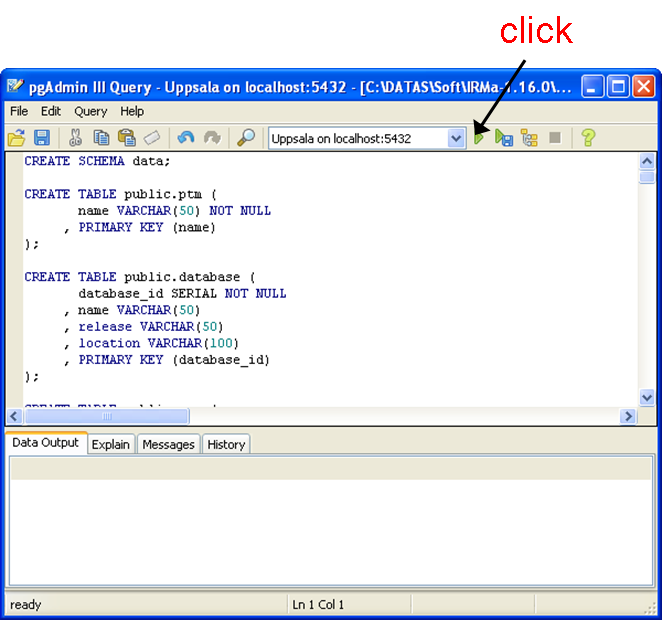Expand the Uppsala on localhost:5432 dropdown

[456, 138]
